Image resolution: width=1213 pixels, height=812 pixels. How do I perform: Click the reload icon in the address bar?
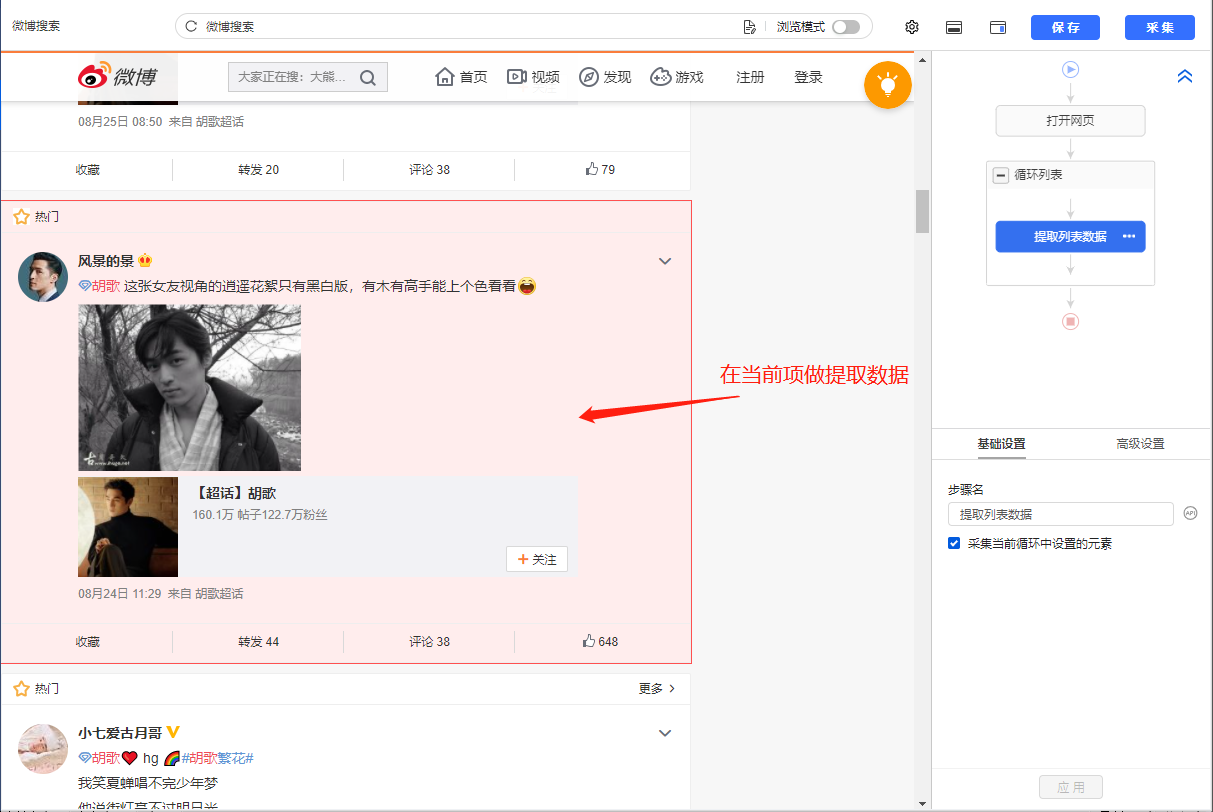(x=191, y=27)
